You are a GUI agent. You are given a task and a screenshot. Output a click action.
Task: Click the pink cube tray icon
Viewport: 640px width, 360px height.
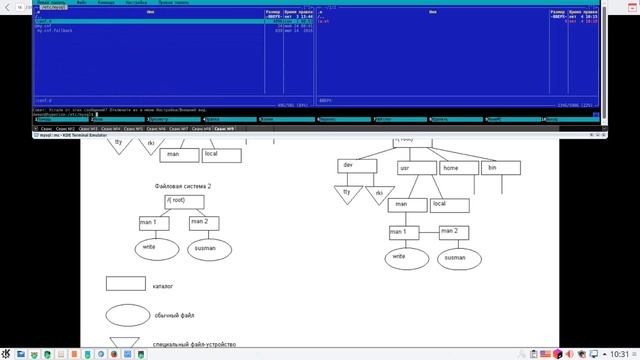tap(558, 354)
